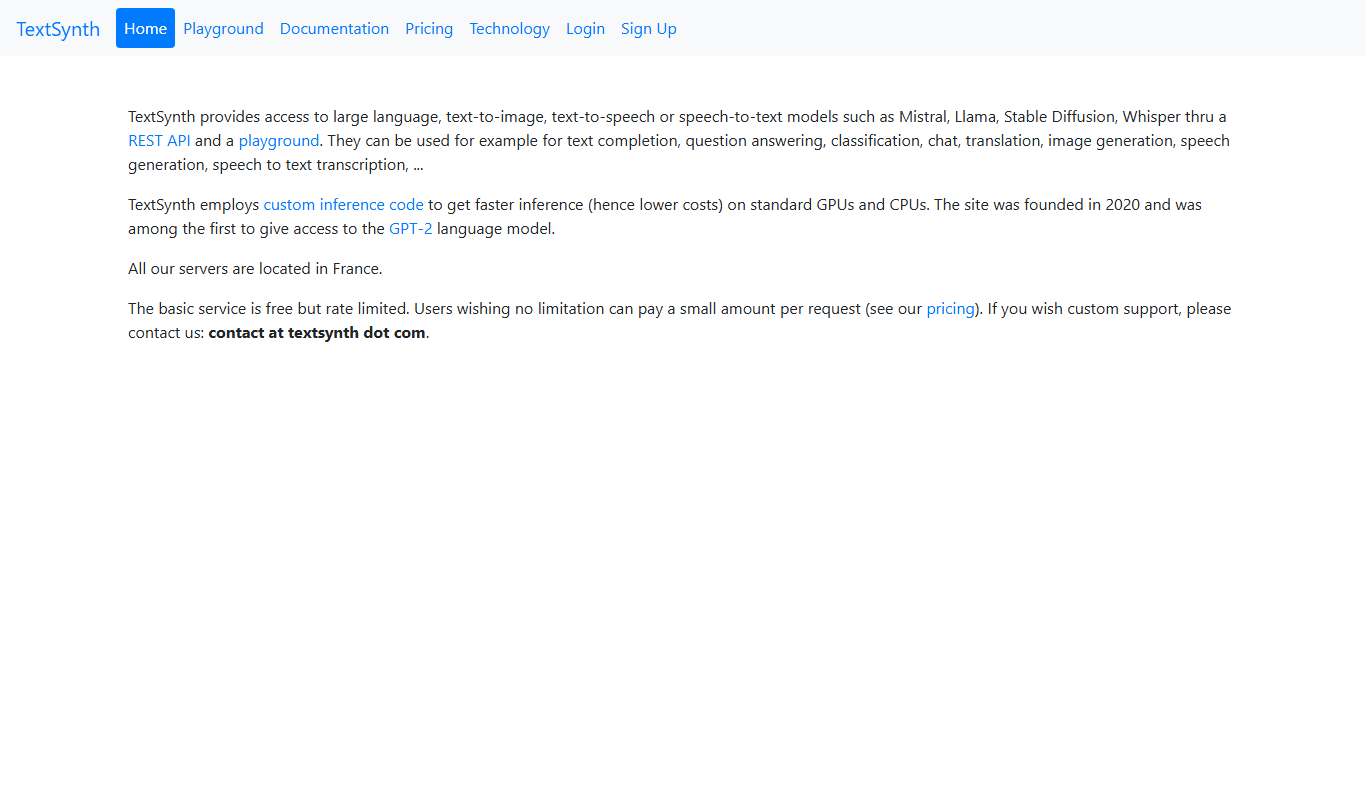Viewport: 1366px width, 800px height.
Task: Open the Pricing page from navbar
Action: pos(429,28)
